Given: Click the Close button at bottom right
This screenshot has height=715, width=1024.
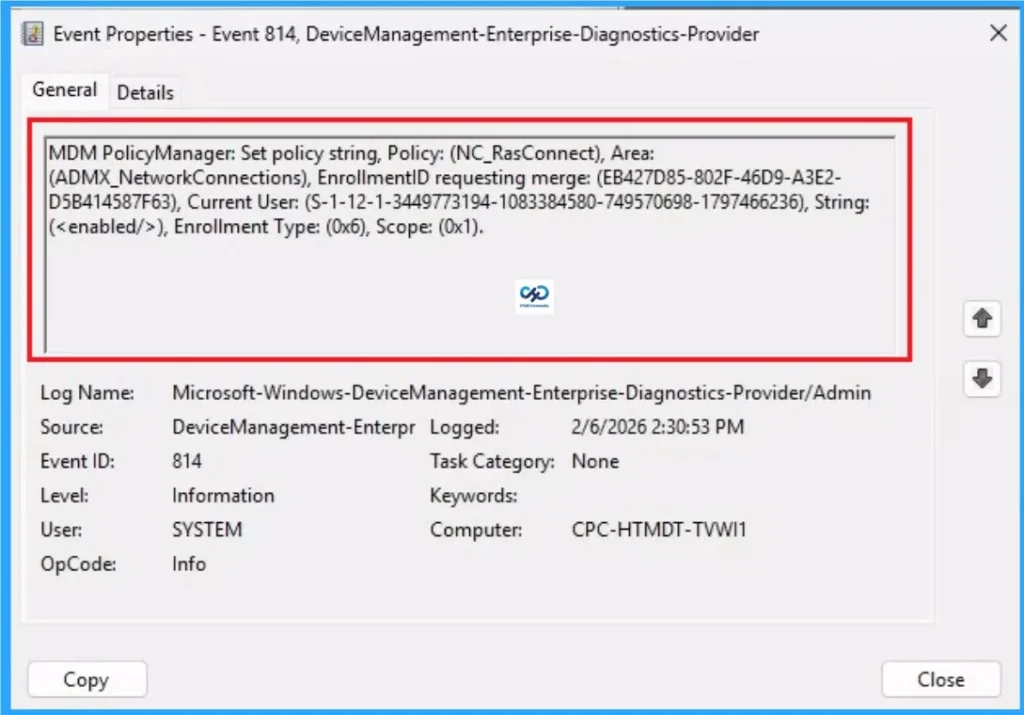Looking at the screenshot, I should [940, 679].
